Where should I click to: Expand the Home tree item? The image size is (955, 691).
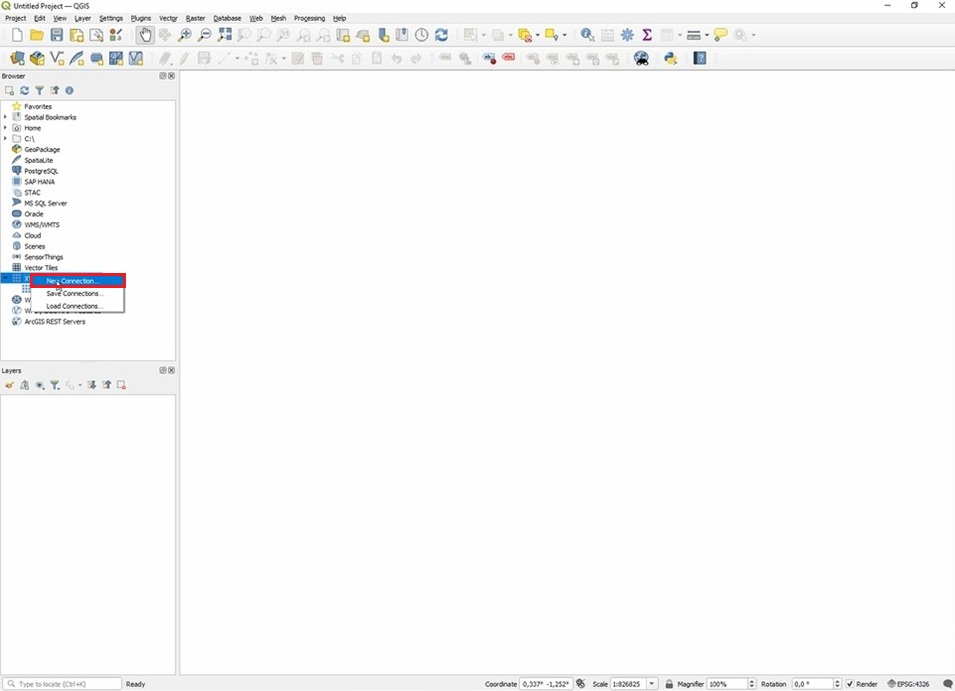[x=5, y=128]
